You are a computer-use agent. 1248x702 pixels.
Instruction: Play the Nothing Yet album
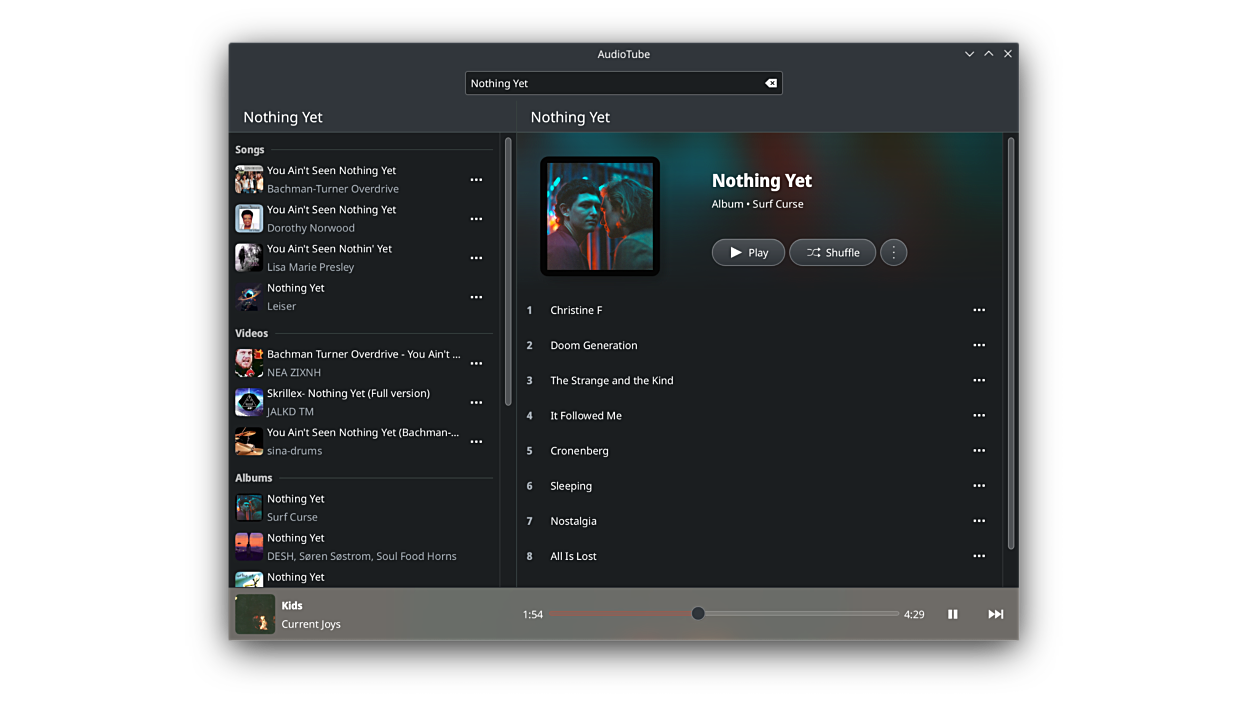coord(748,252)
